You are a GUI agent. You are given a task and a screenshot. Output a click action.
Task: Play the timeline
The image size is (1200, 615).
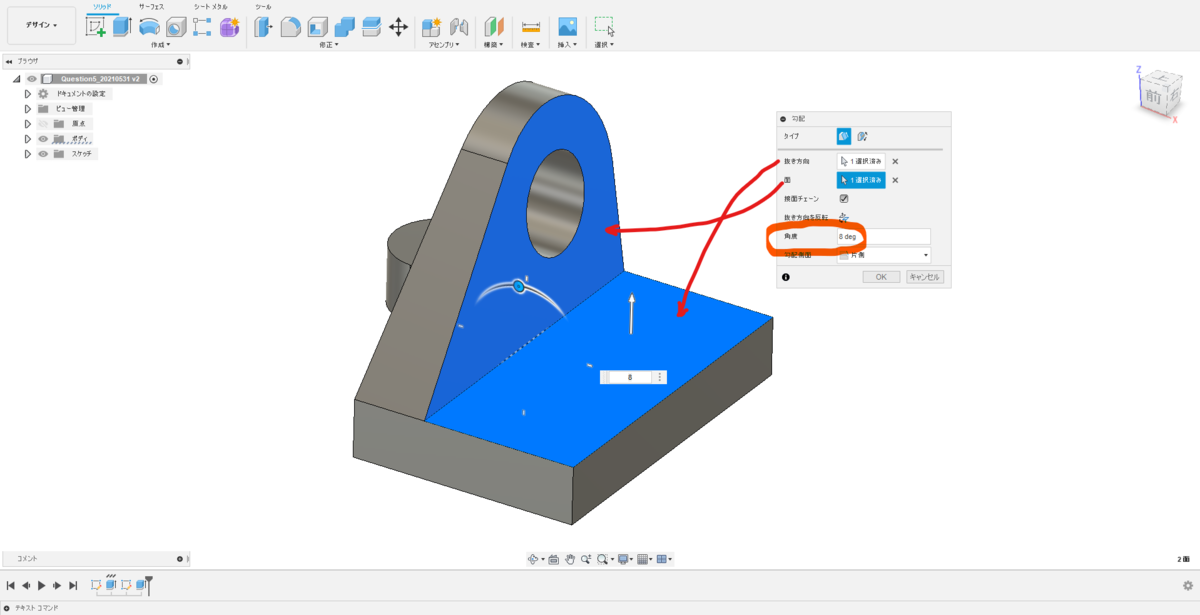[42, 585]
